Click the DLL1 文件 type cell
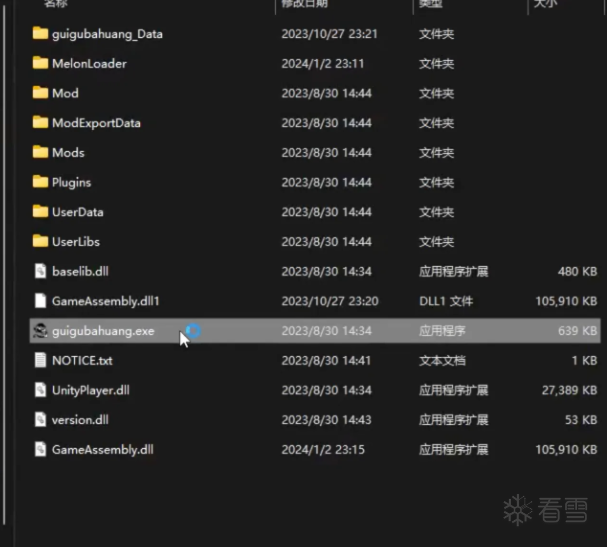Image resolution: width=607 pixels, height=547 pixels. tap(446, 301)
